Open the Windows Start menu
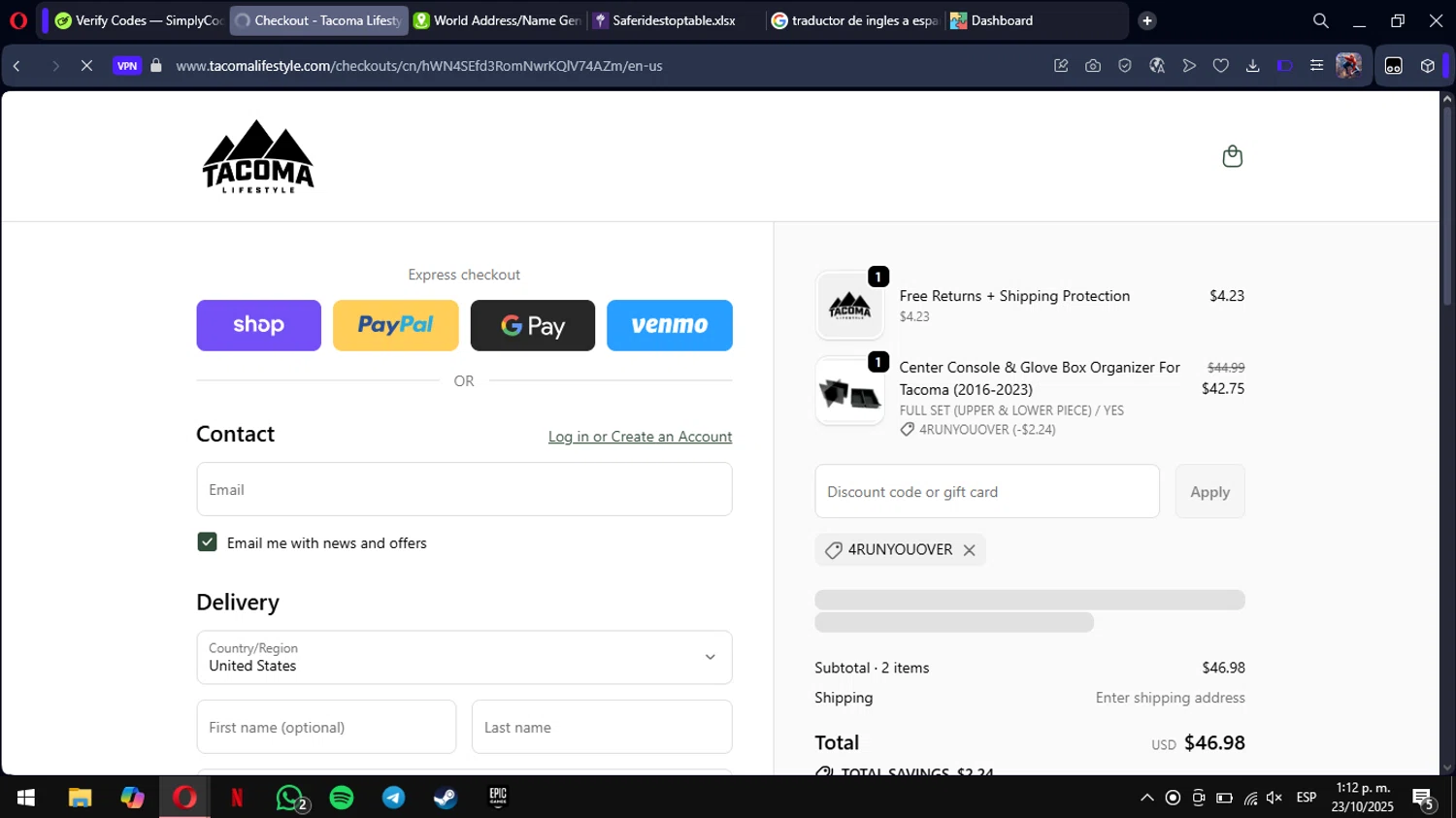Screen dimensions: 1456x818 [x=26, y=798]
